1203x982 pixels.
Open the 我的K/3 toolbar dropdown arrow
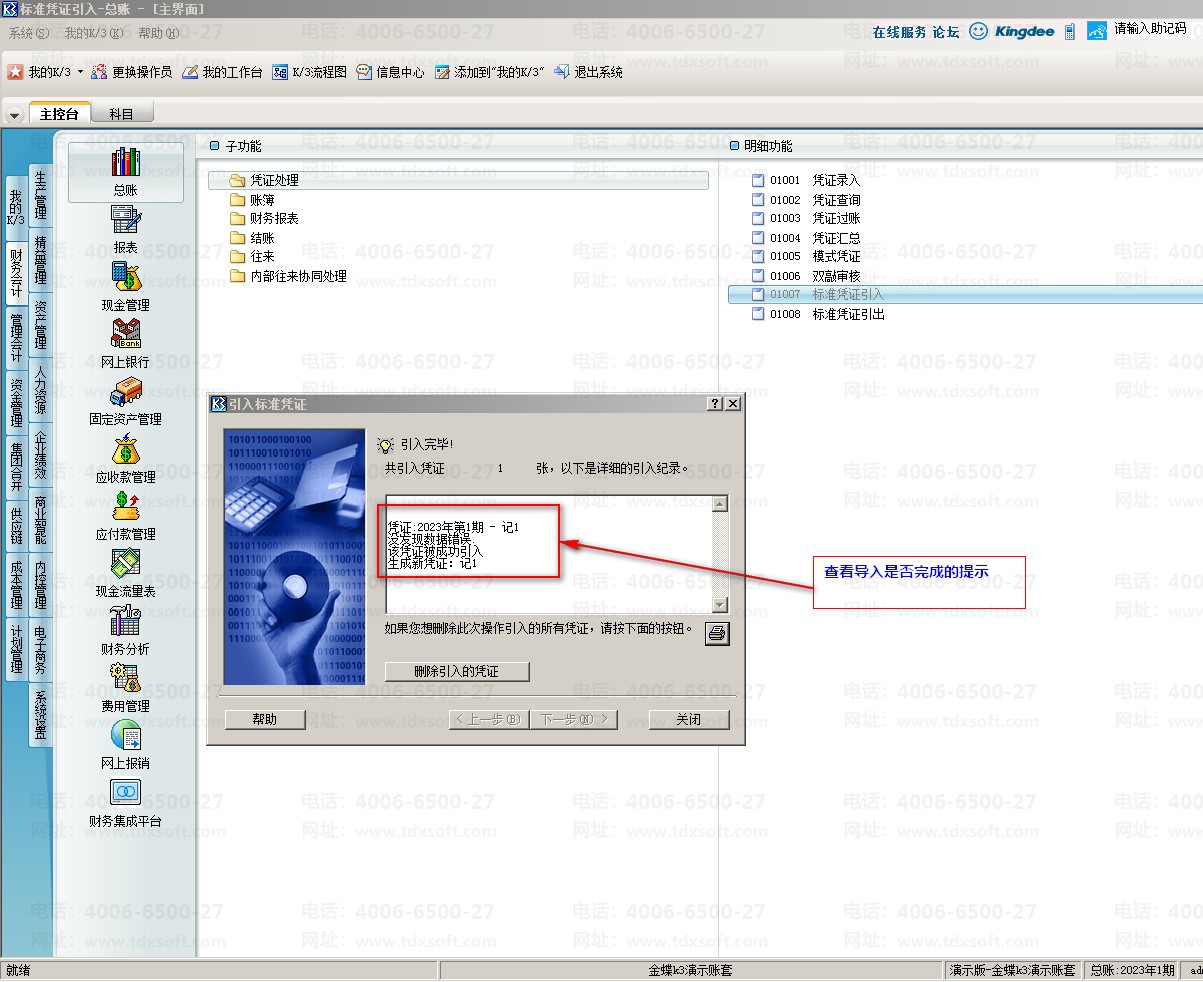pyautogui.click(x=81, y=72)
